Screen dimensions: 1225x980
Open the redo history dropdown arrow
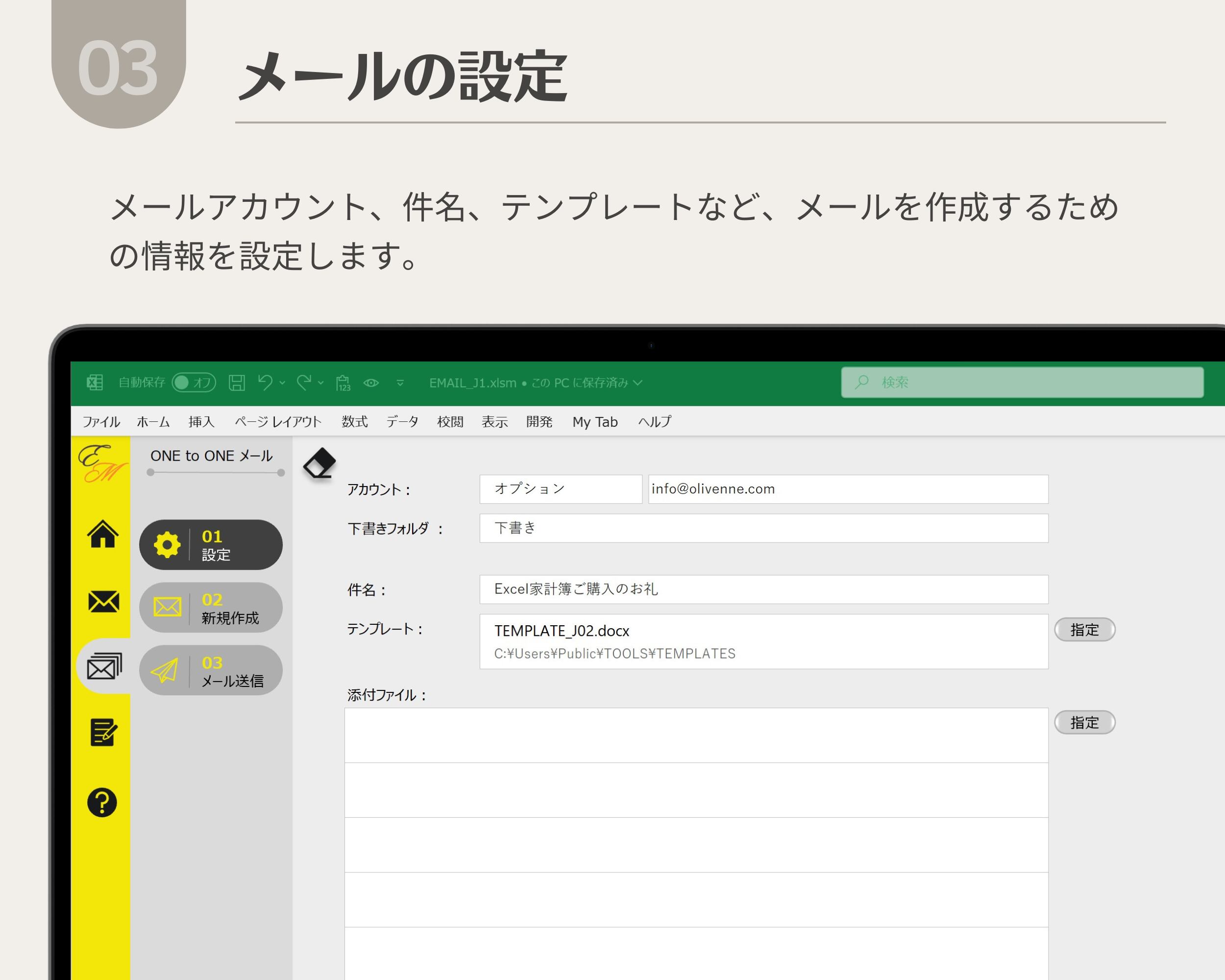pyautogui.click(x=321, y=383)
